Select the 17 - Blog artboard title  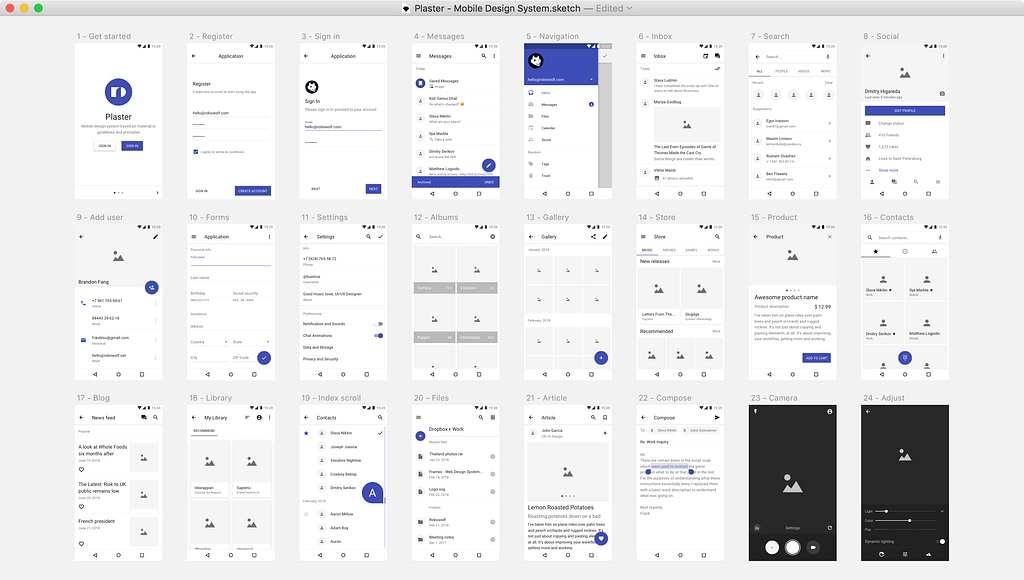pyautogui.click(x=93, y=398)
